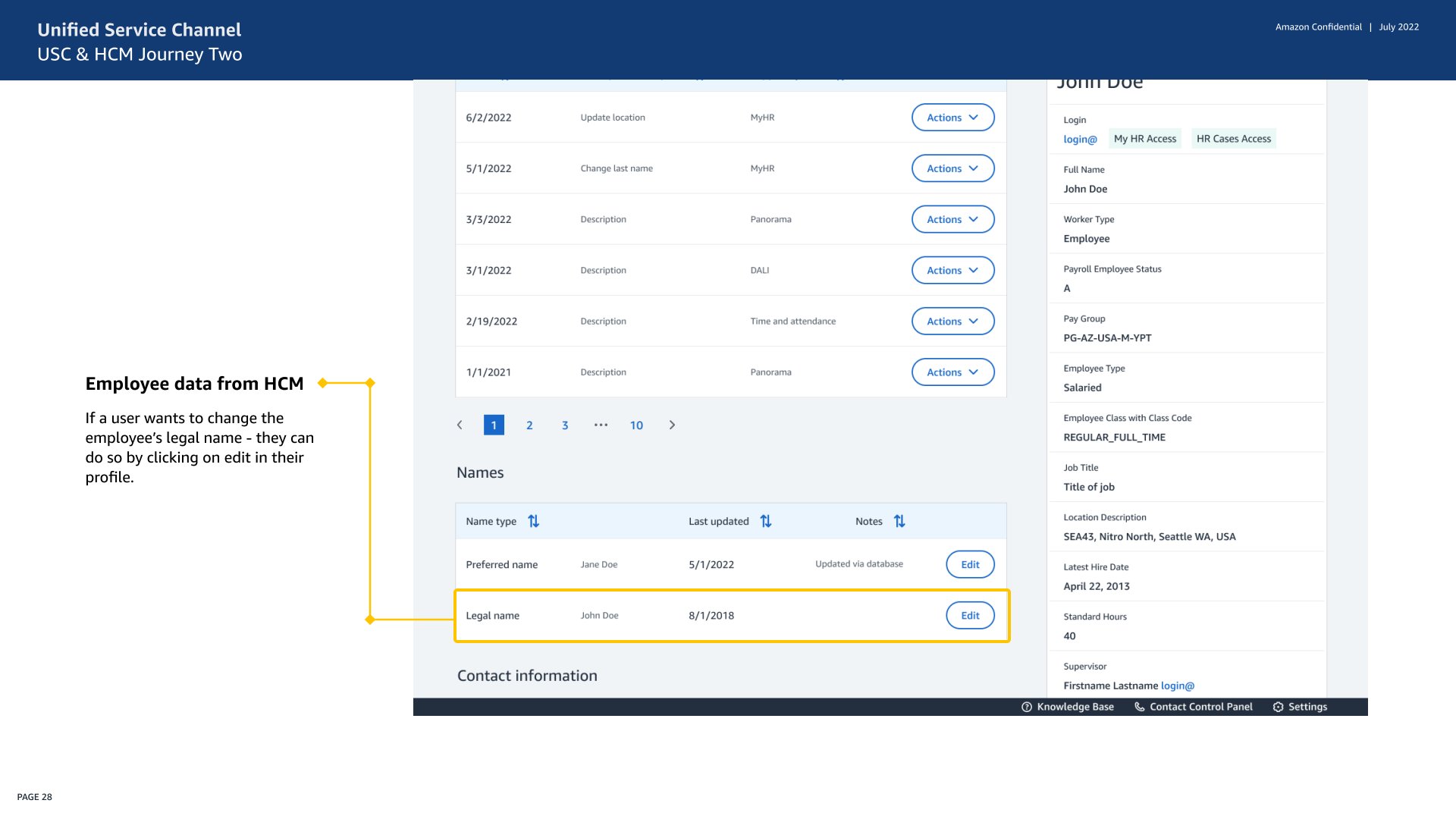The width and height of the screenshot is (1456, 819).
Task: Open the Contact Control Panel phone icon
Action: click(x=1139, y=707)
